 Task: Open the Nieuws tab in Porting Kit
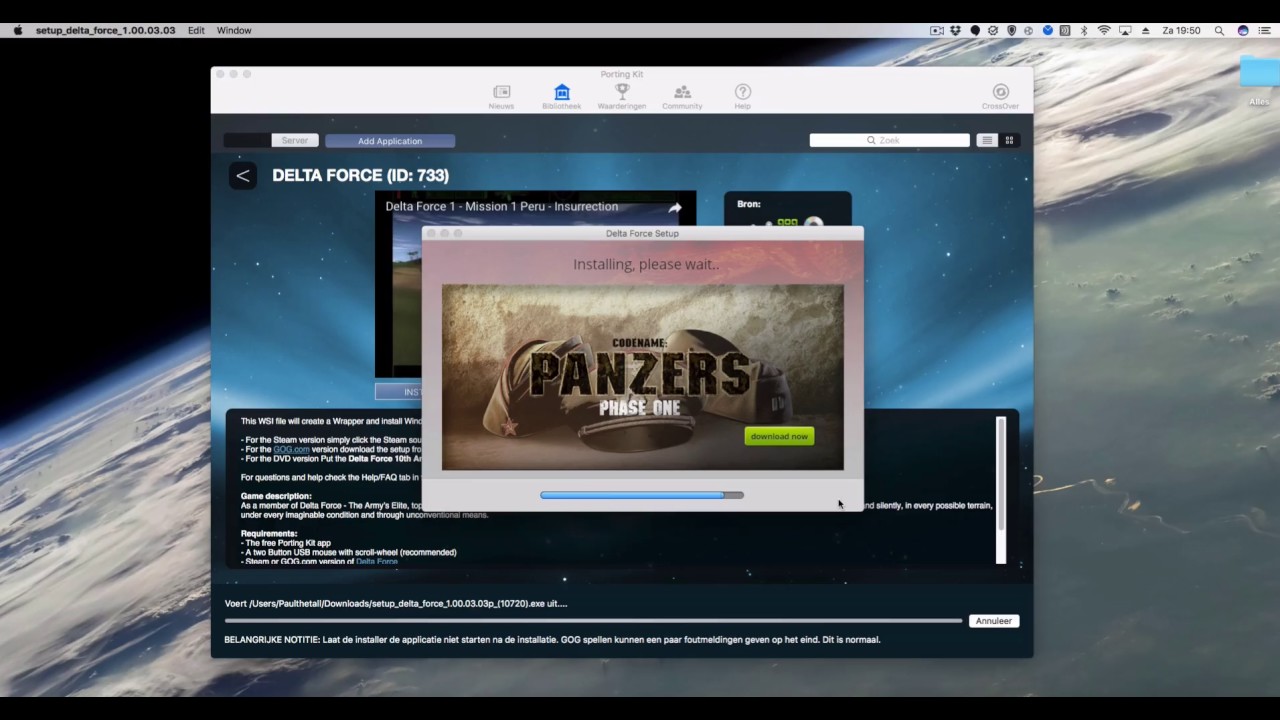(501, 97)
